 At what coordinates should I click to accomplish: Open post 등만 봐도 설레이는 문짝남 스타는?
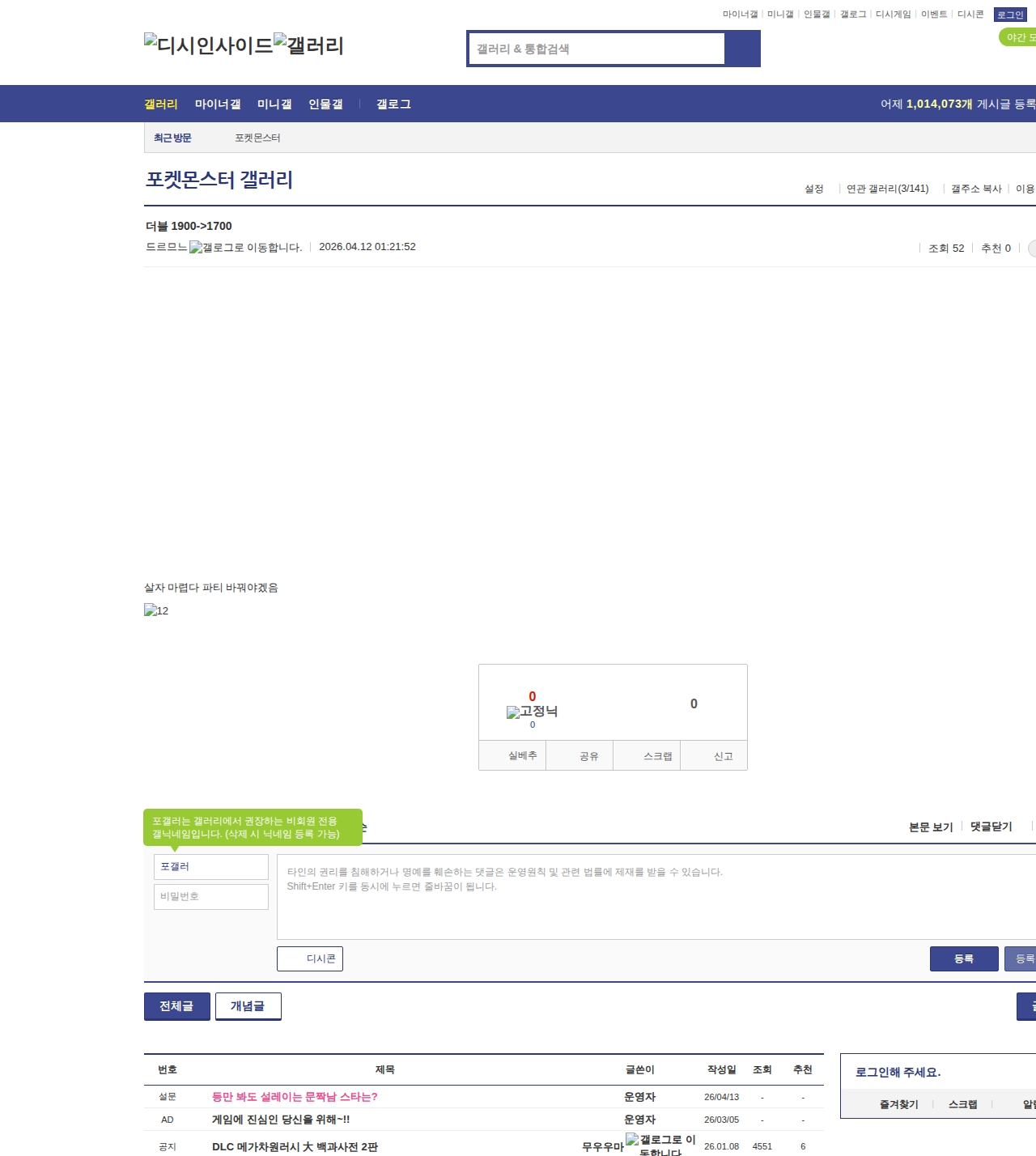[295, 1097]
